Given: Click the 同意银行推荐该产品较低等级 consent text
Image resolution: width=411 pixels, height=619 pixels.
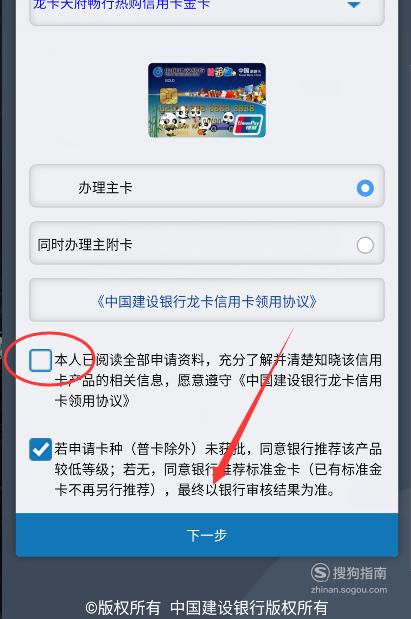Looking at the screenshot, I should [x=218, y=469].
